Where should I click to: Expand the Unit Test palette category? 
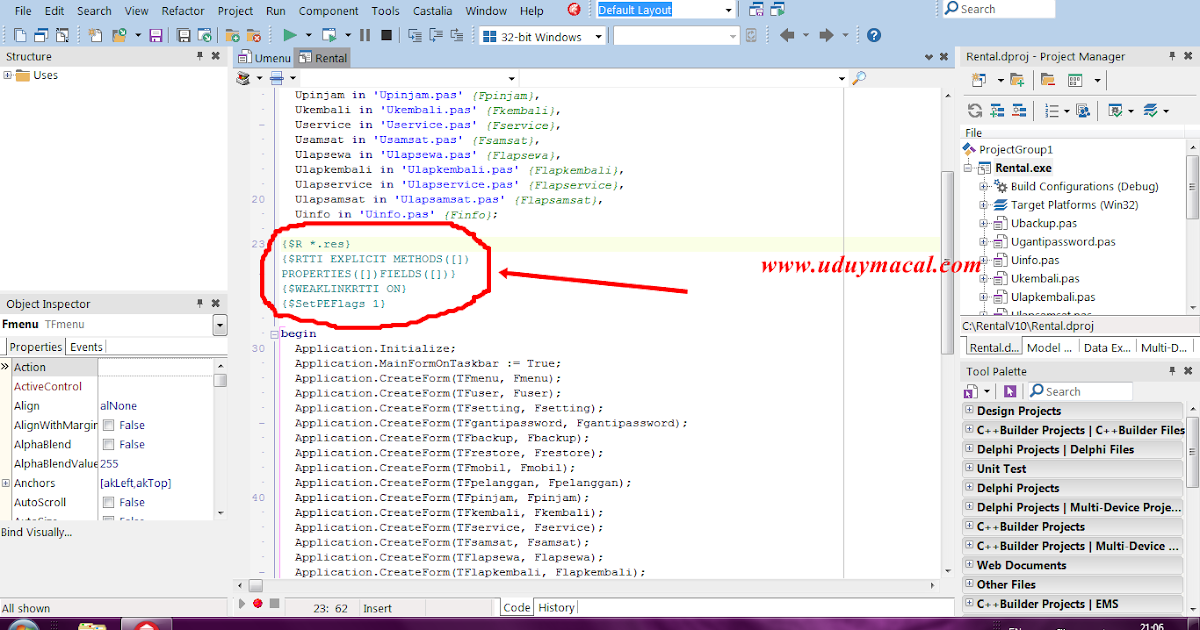[x=969, y=468]
